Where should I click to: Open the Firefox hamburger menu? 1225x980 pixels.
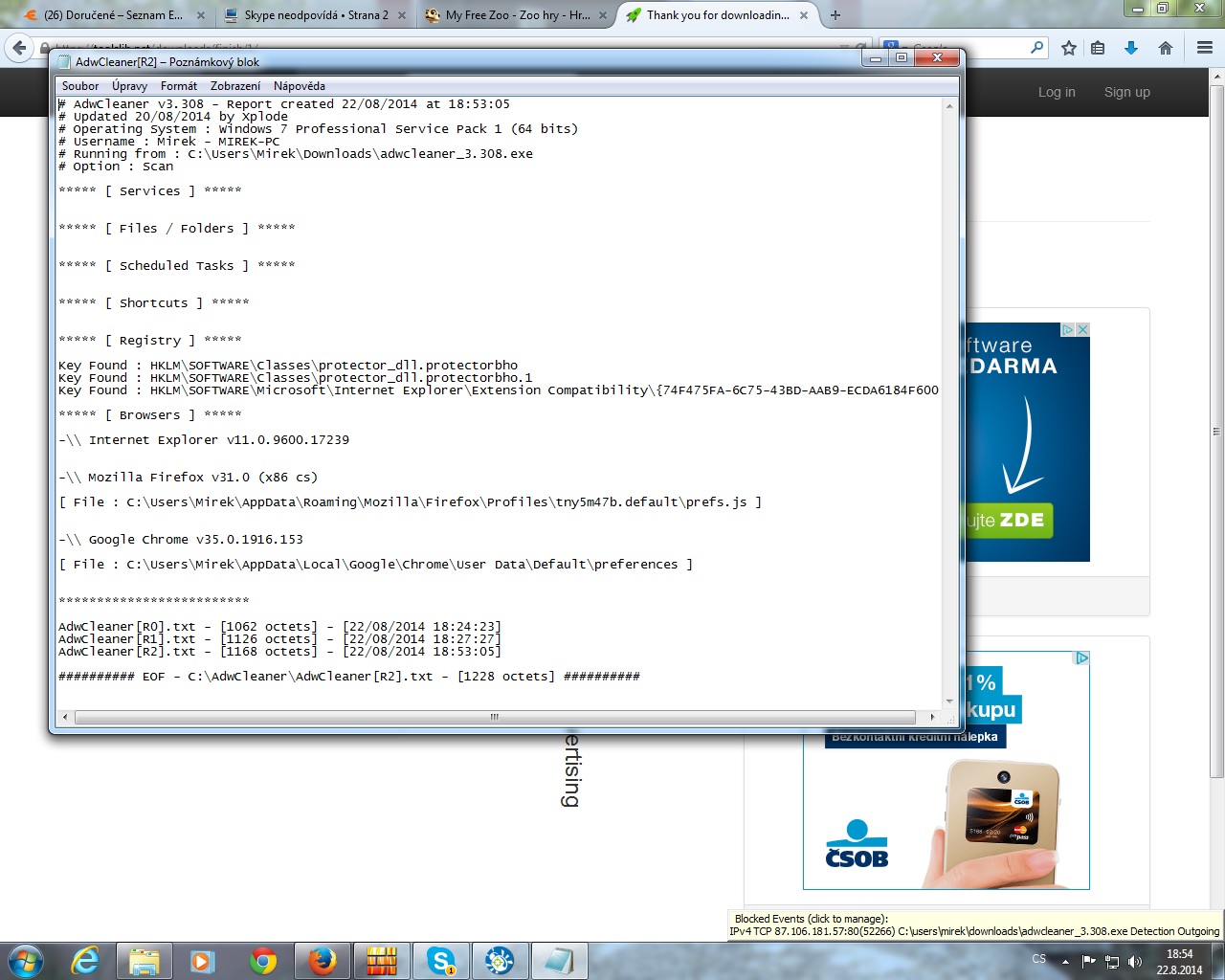(x=1205, y=48)
